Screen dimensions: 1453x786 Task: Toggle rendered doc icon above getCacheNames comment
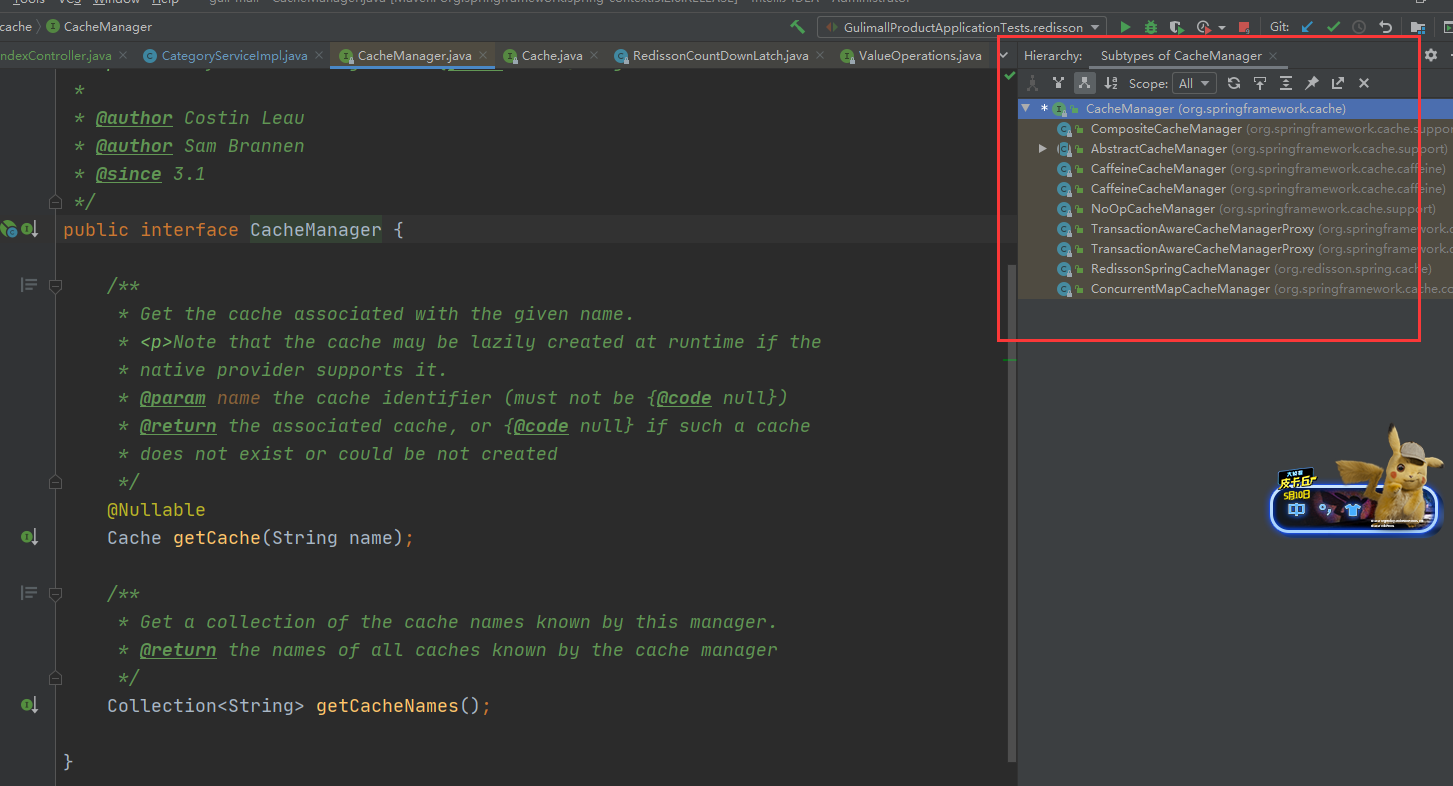(29, 593)
